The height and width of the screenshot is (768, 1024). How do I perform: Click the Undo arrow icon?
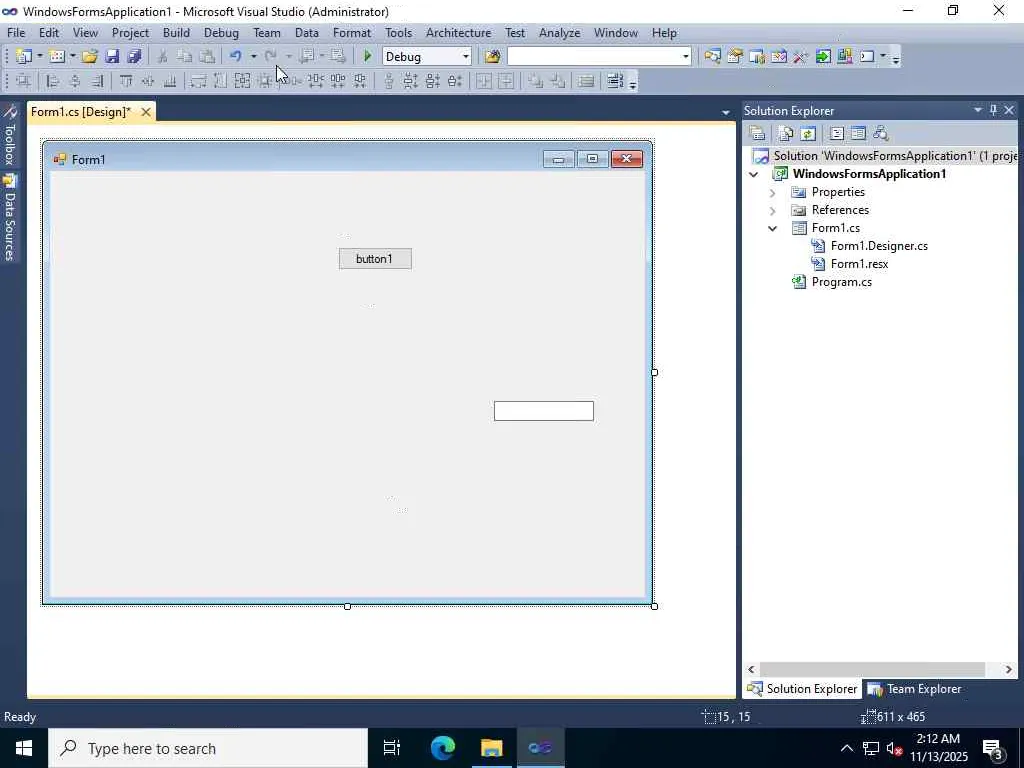236,56
